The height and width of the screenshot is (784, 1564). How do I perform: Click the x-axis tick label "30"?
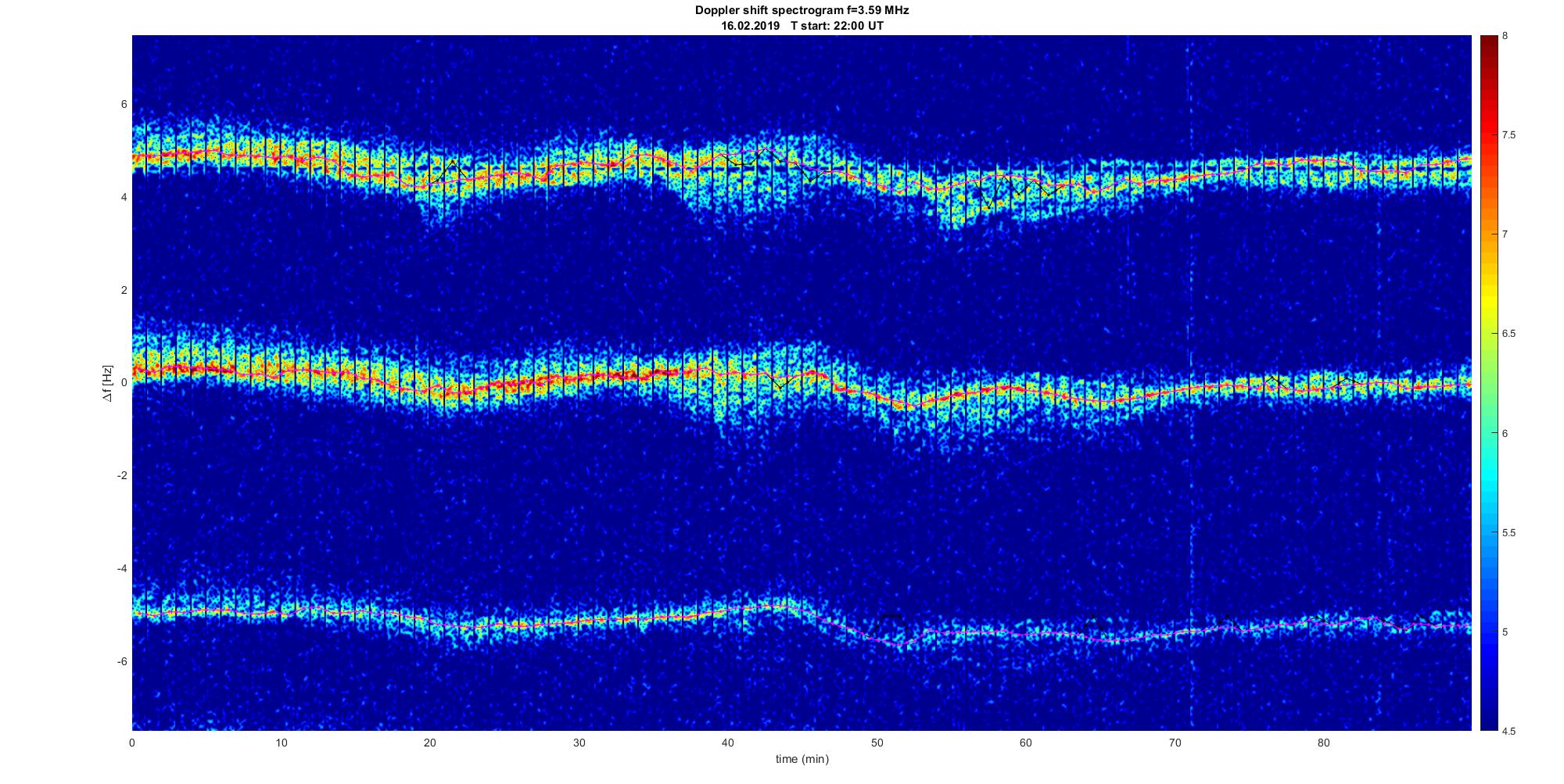point(579,743)
